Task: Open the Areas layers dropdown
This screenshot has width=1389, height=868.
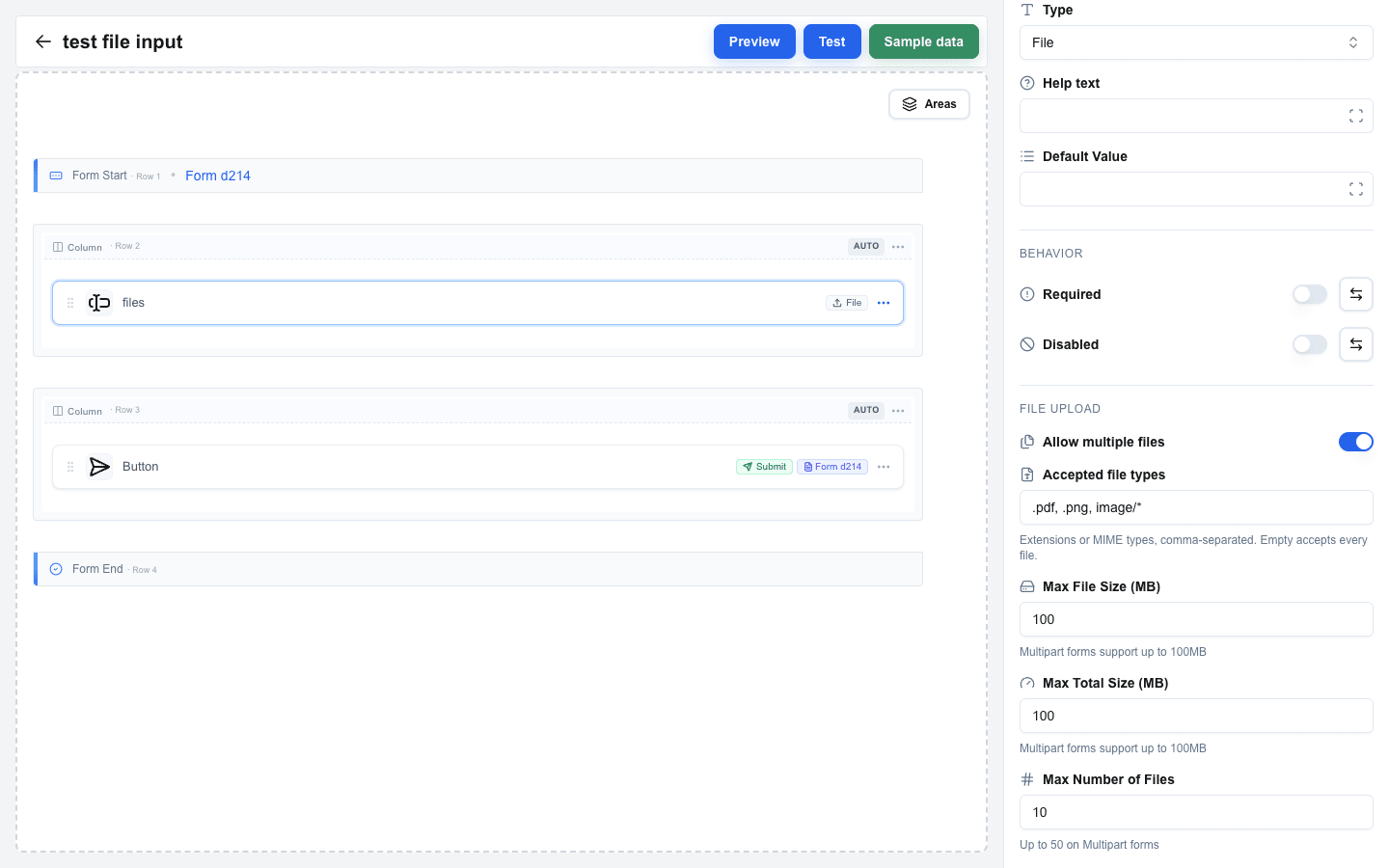Action: [x=929, y=104]
